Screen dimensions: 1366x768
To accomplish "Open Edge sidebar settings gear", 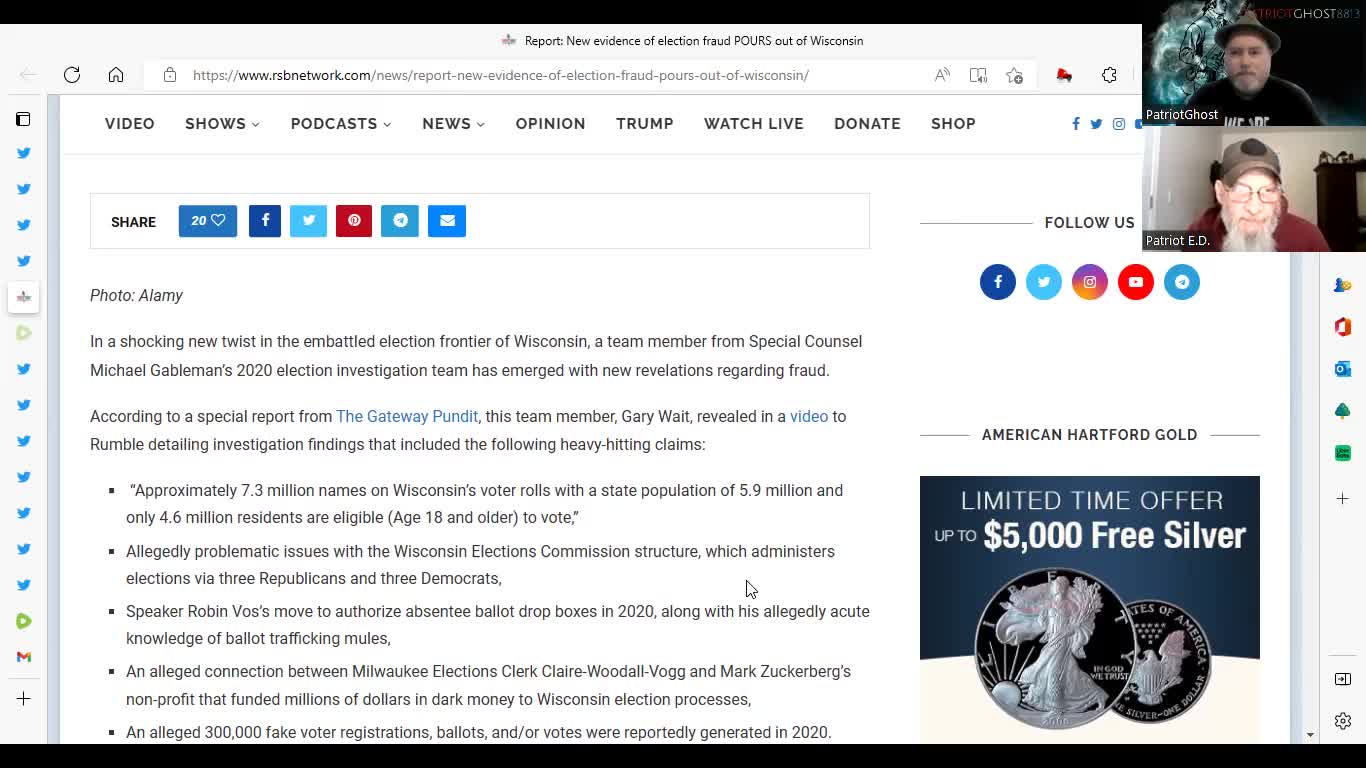I will point(1343,721).
